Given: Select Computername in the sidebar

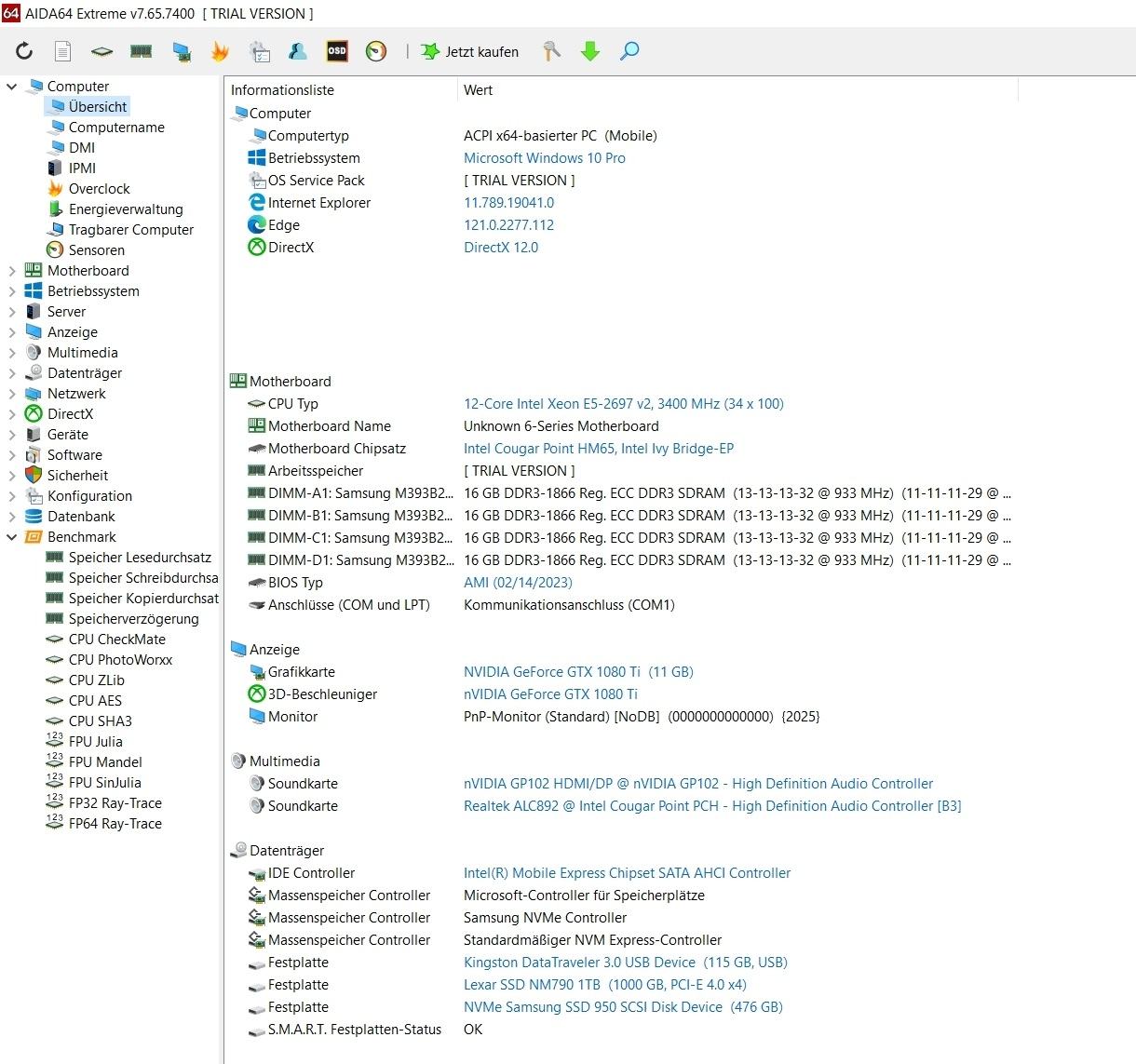Looking at the screenshot, I should [x=116, y=128].
